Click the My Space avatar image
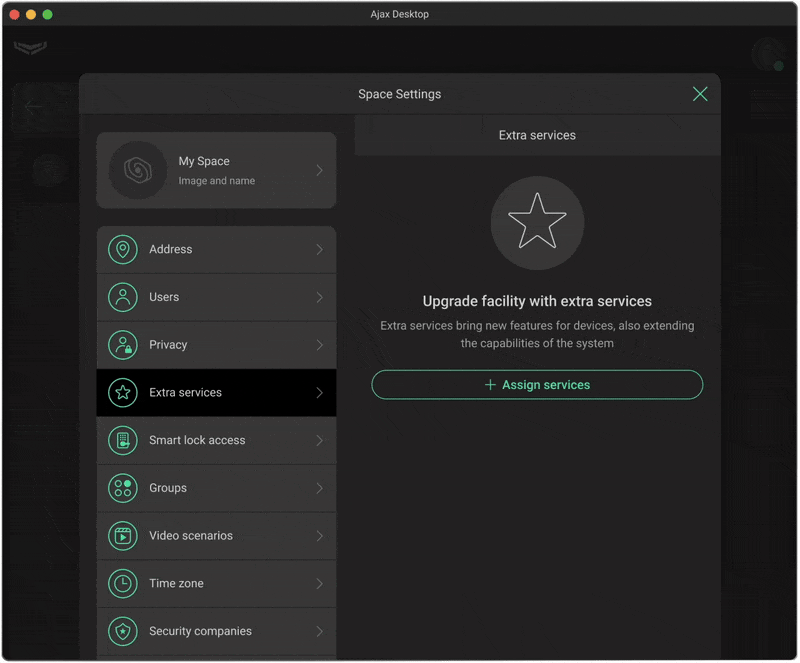The width and height of the screenshot is (800, 663). [x=137, y=170]
